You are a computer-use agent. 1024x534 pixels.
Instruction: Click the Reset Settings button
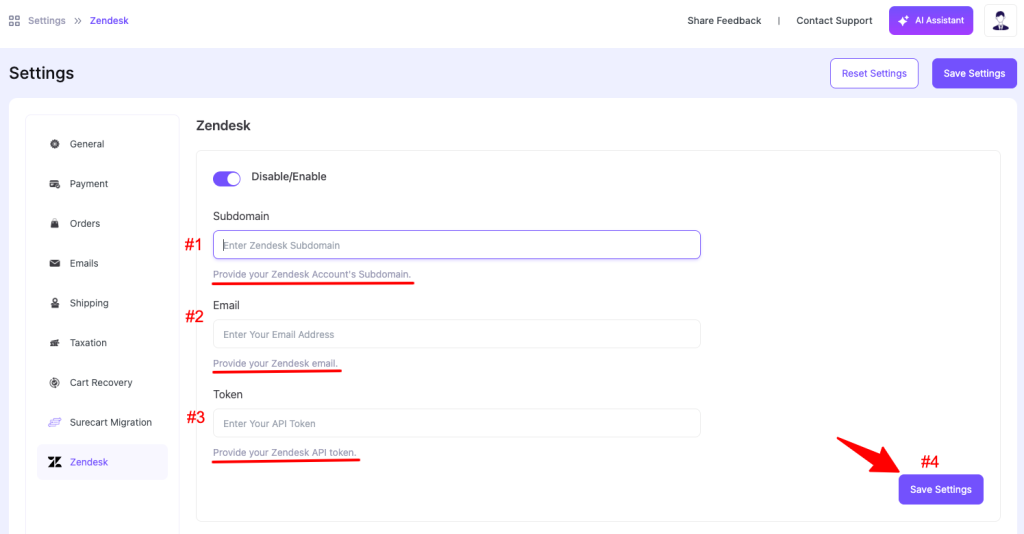pos(874,73)
